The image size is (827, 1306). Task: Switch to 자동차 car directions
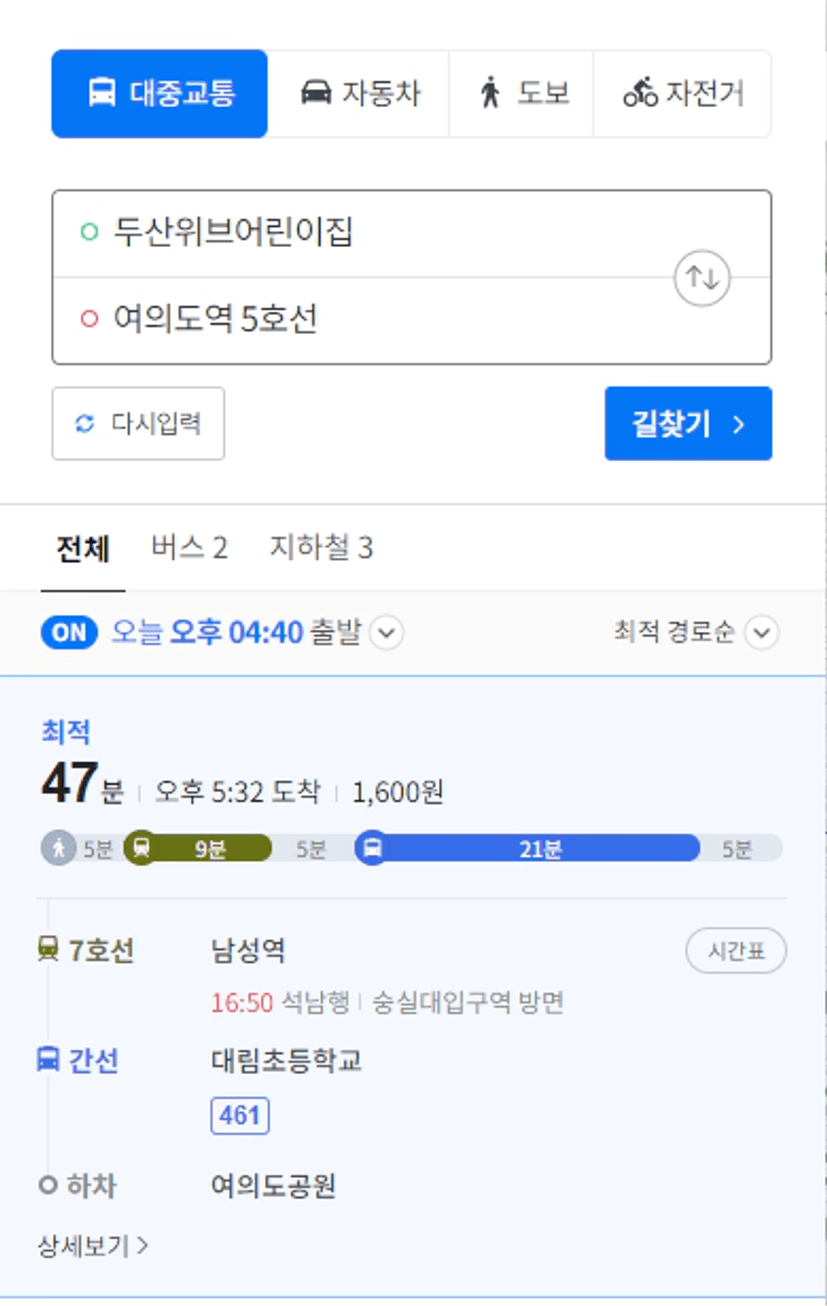tap(360, 93)
